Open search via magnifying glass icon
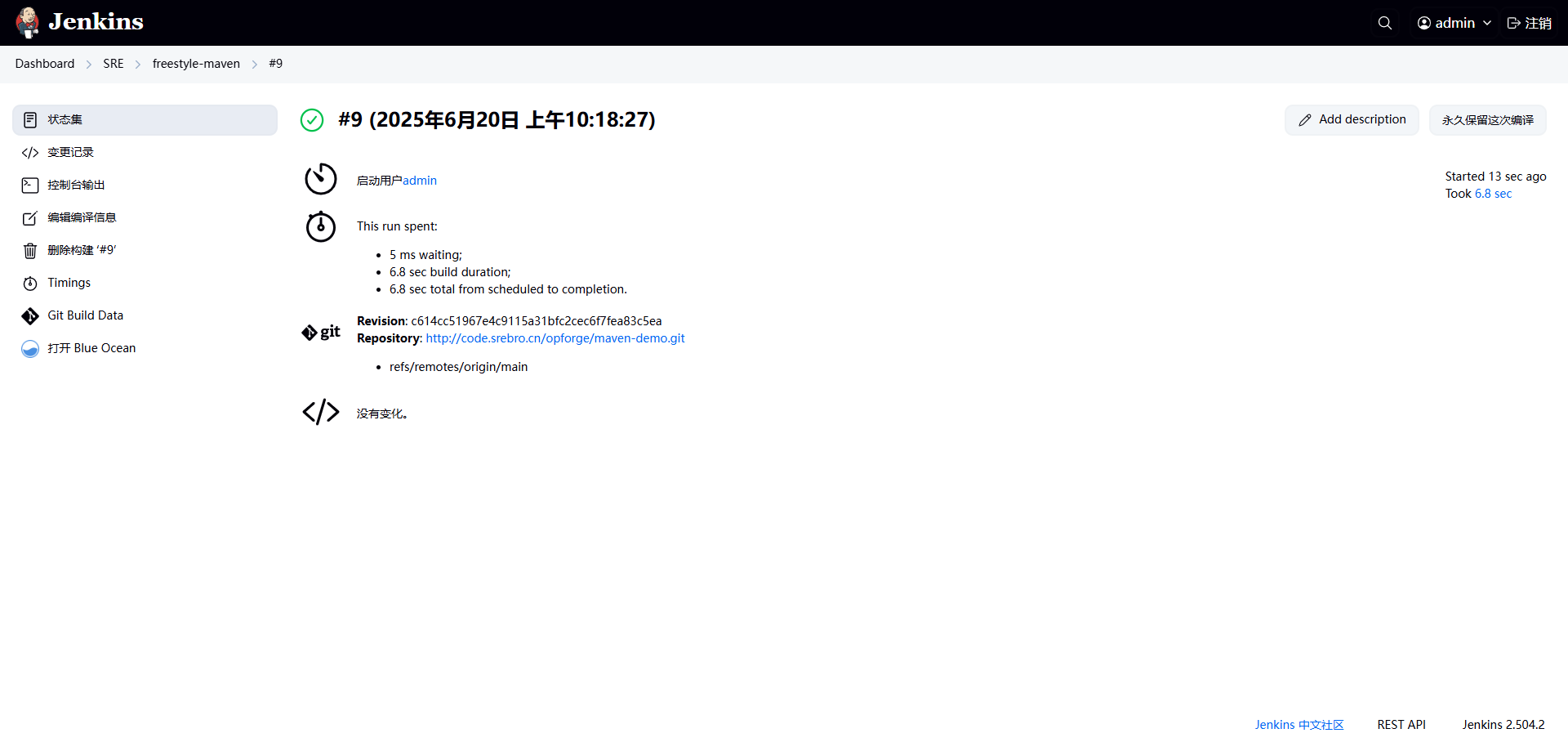This screenshot has height=751, width=1568. coord(1384,23)
